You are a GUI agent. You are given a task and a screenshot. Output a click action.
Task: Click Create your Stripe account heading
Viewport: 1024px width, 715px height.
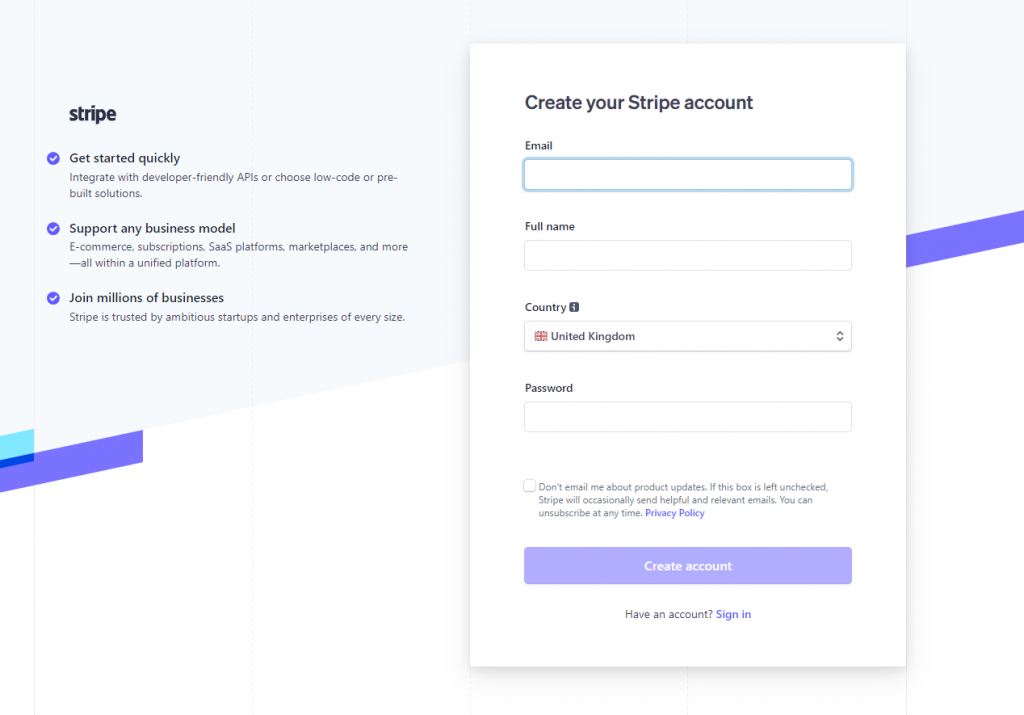[x=639, y=103]
